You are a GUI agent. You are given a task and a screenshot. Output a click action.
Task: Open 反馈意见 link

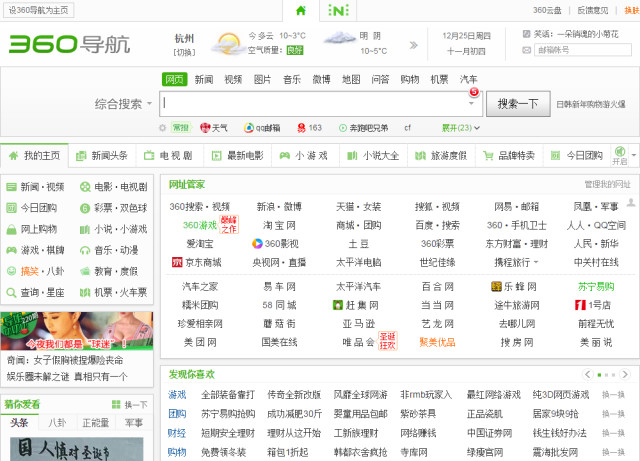coord(593,11)
